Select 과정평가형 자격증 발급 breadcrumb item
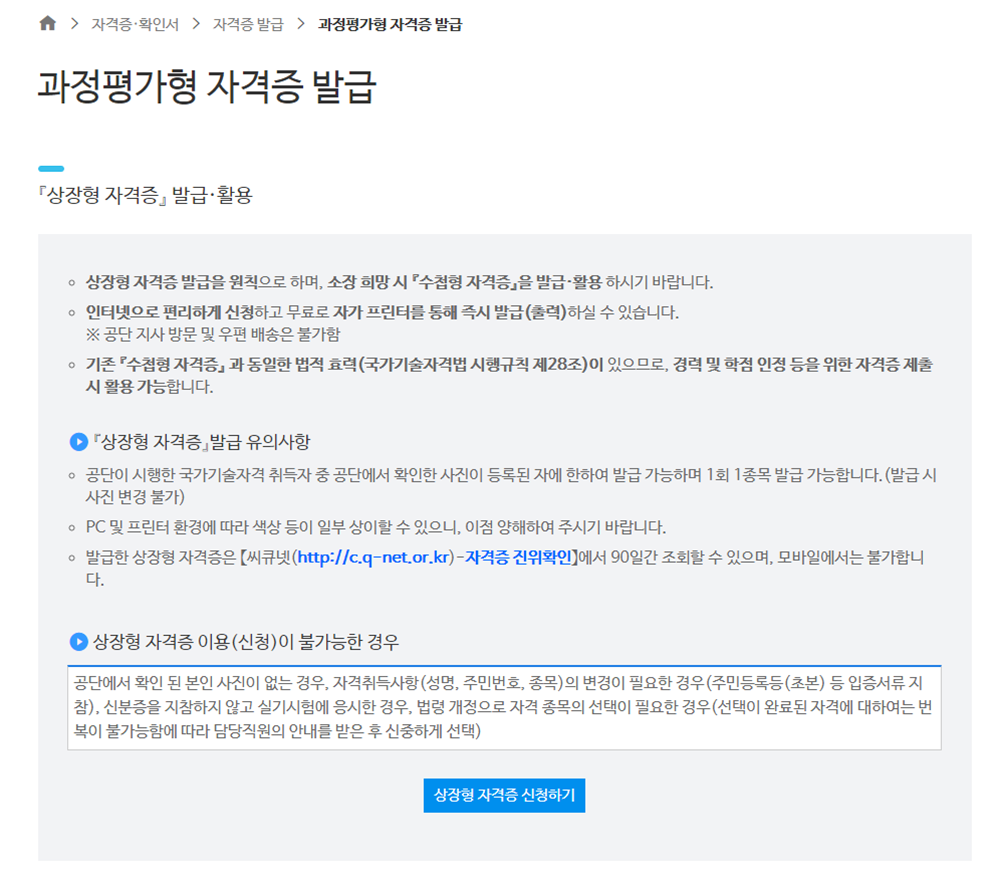This screenshot has height=886, width=1001. (x=390, y=24)
